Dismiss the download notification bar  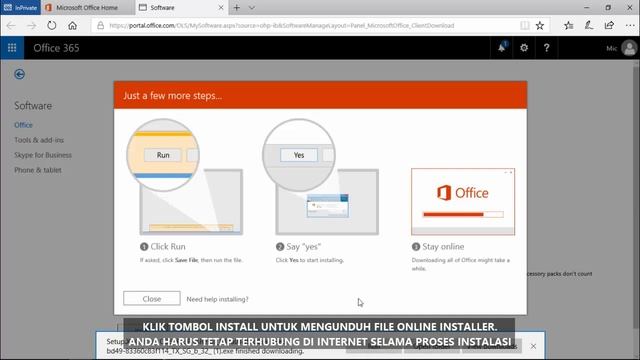[533, 346]
